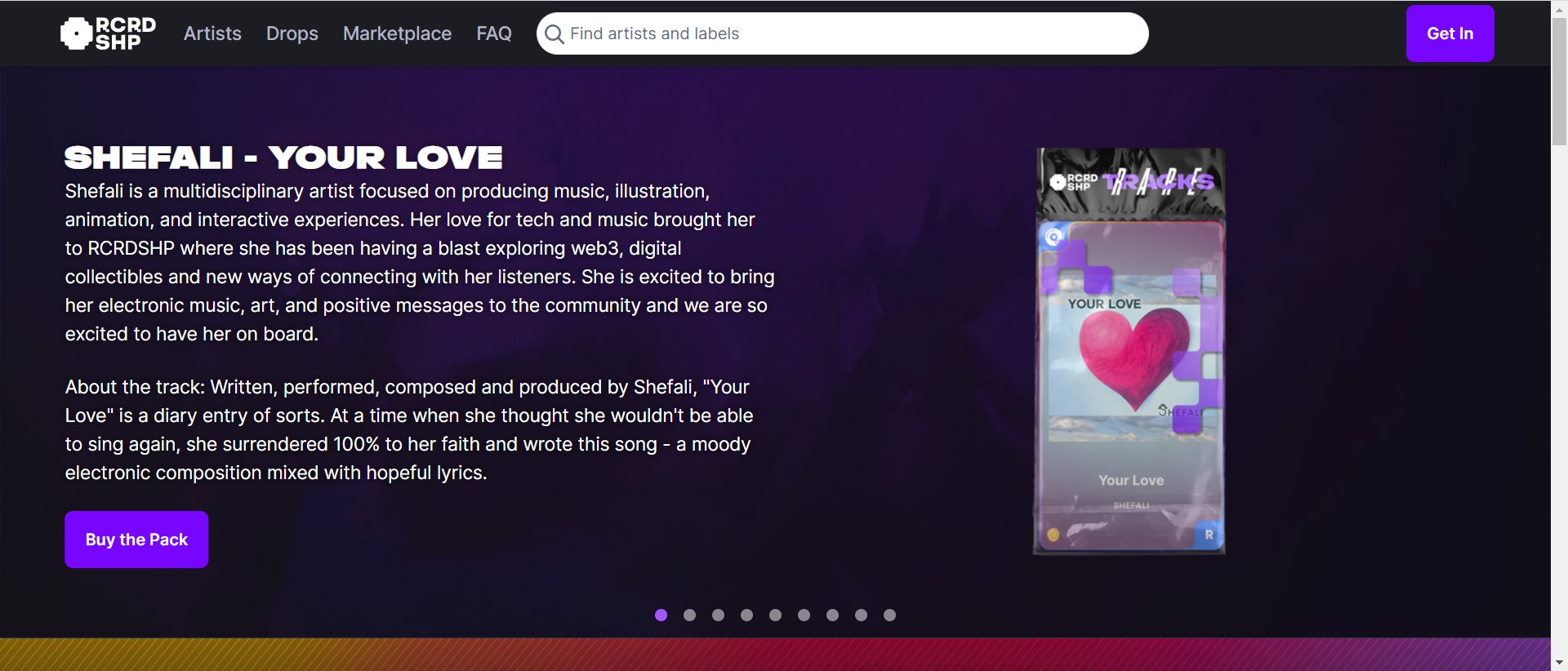The image size is (1568, 671).
Task: Focus the Find artists and labels field
Action: click(849, 33)
